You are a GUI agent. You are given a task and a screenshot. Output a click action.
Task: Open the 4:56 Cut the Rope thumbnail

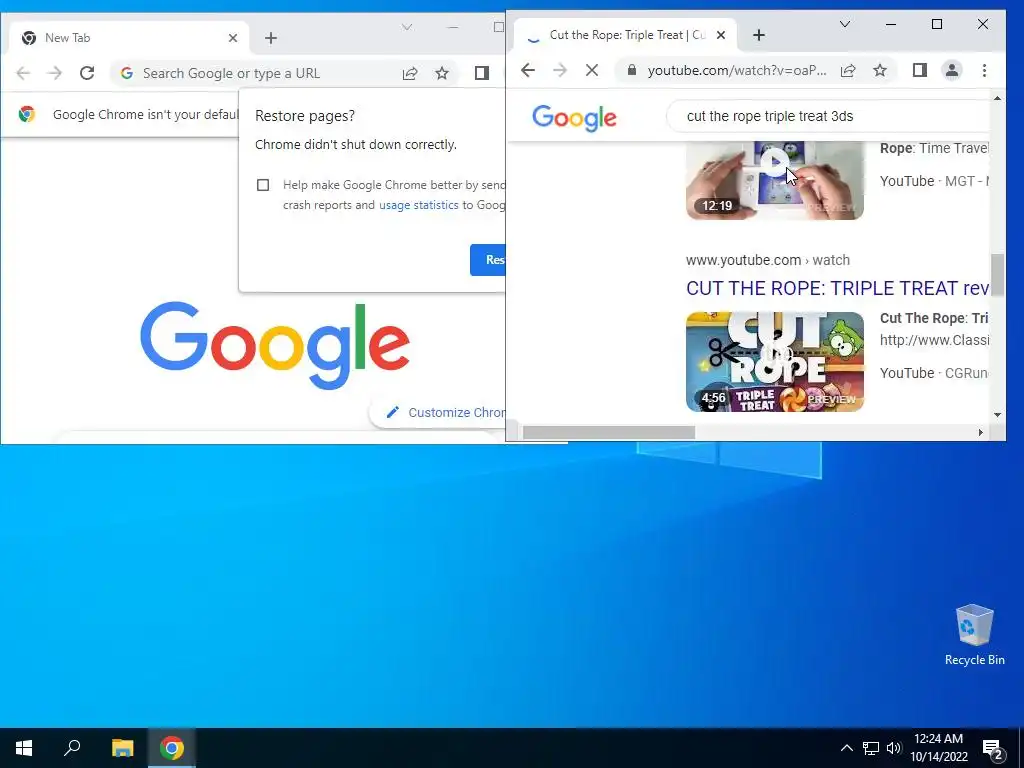[775, 362]
